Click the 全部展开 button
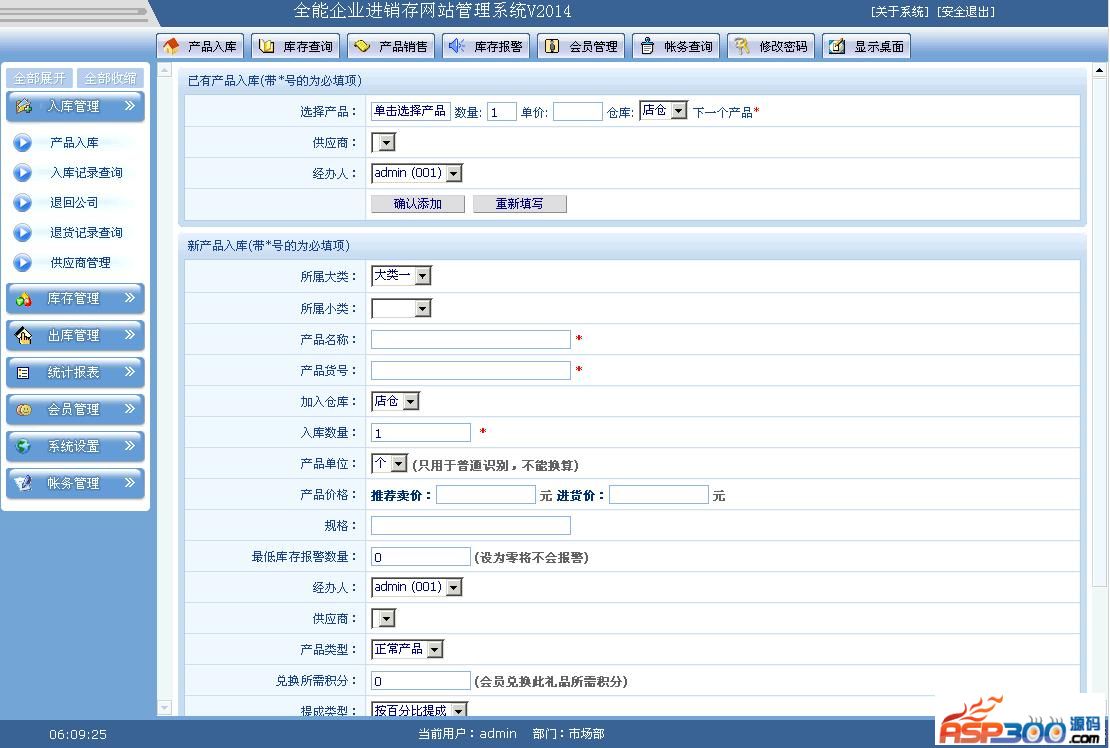The image size is (1110, 748). pyautogui.click(x=40, y=78)
